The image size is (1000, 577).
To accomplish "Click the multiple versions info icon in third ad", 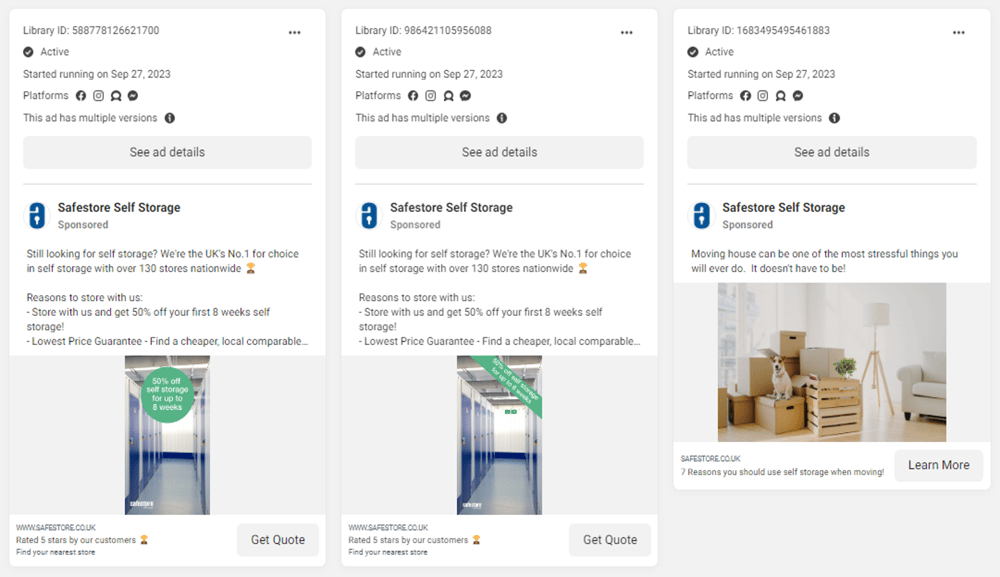I will (x=834, y=118).
